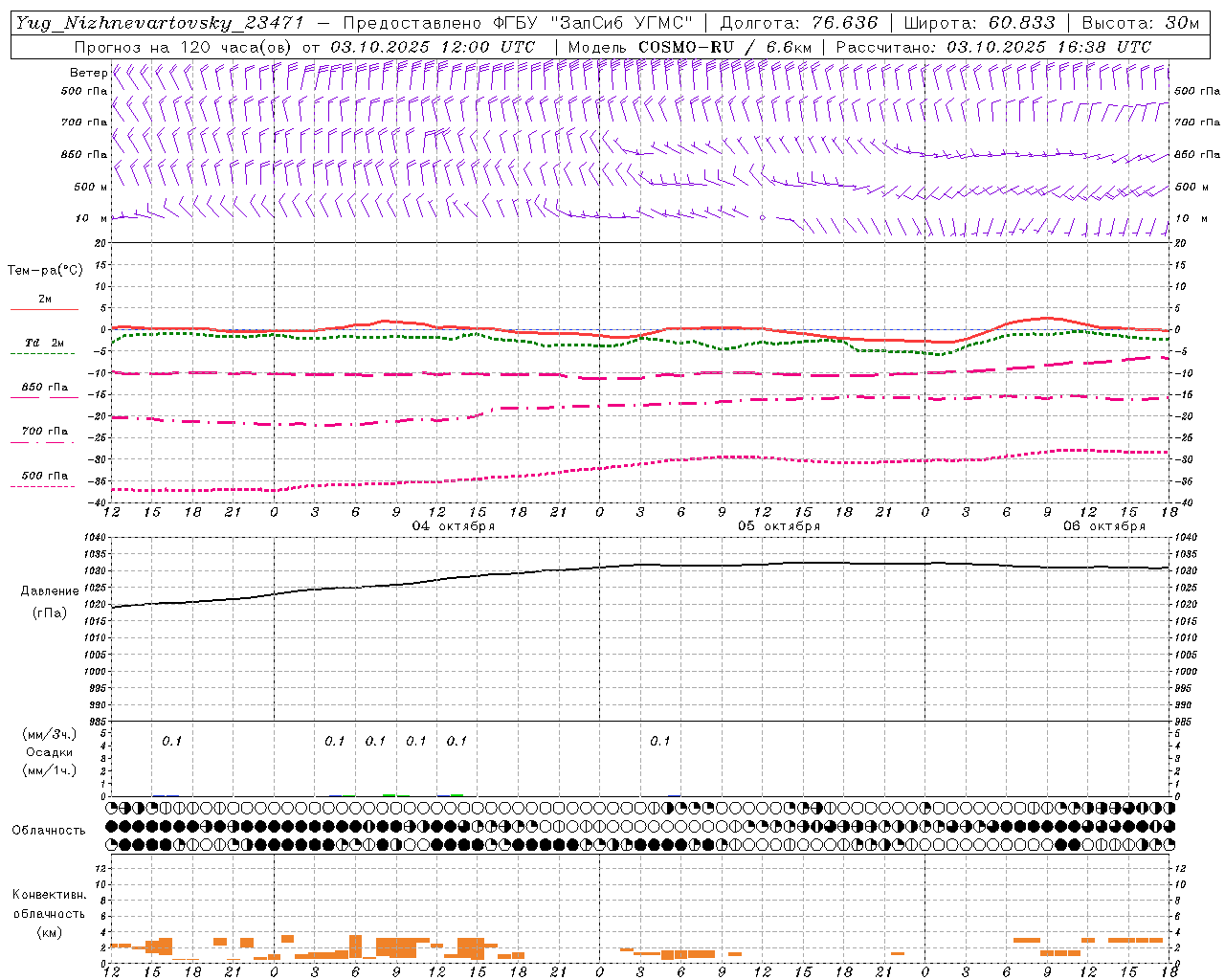Image resolution: width=1225 pixels, height=980 pixels.
Task: Click Рассчитано: 03.10.2025 16:38 UTC timestamp
Action: tap(993, 47)
